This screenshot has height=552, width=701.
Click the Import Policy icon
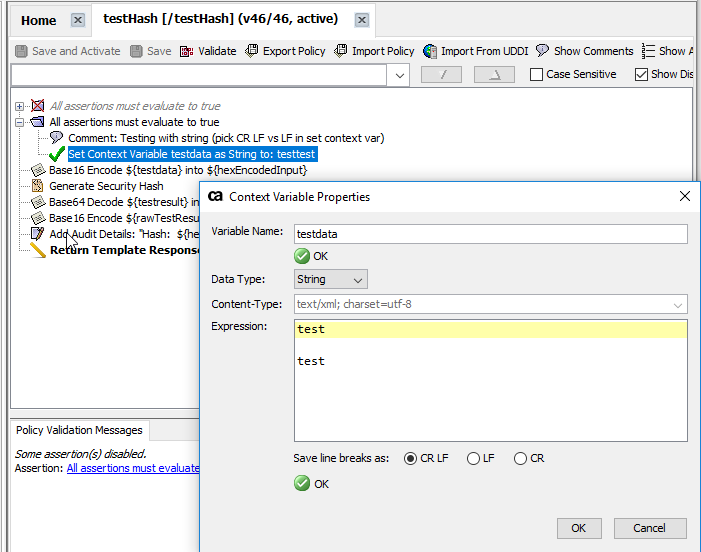tap(341, 51)
